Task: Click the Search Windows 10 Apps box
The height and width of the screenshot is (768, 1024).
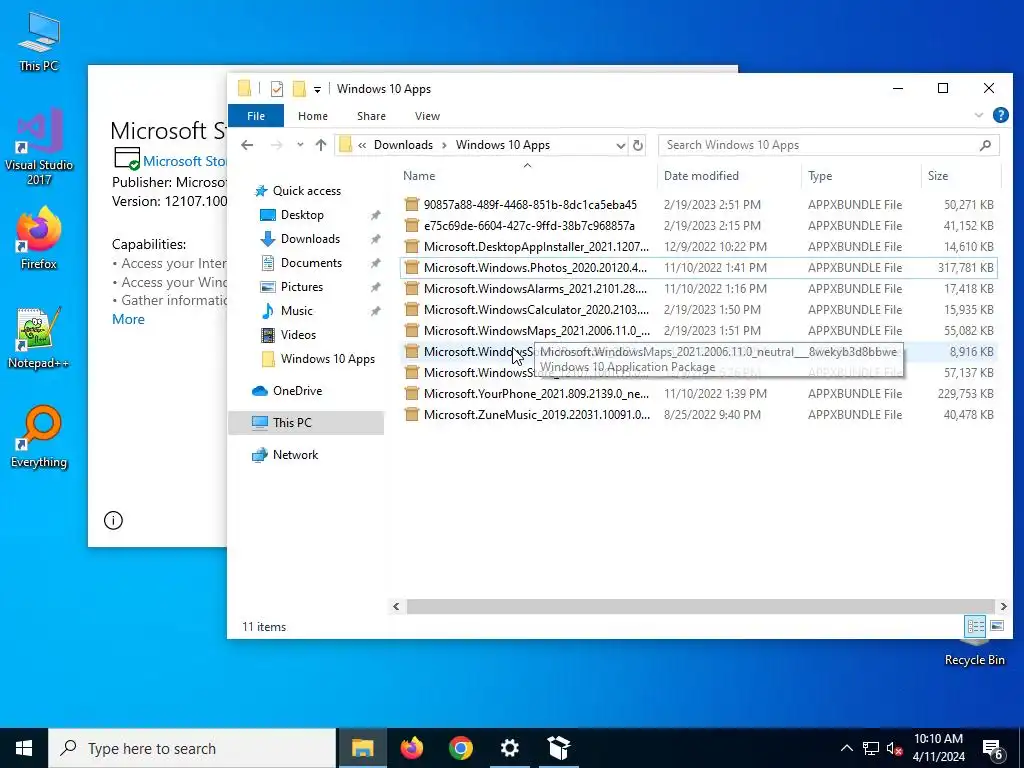Action: point(828,145)
